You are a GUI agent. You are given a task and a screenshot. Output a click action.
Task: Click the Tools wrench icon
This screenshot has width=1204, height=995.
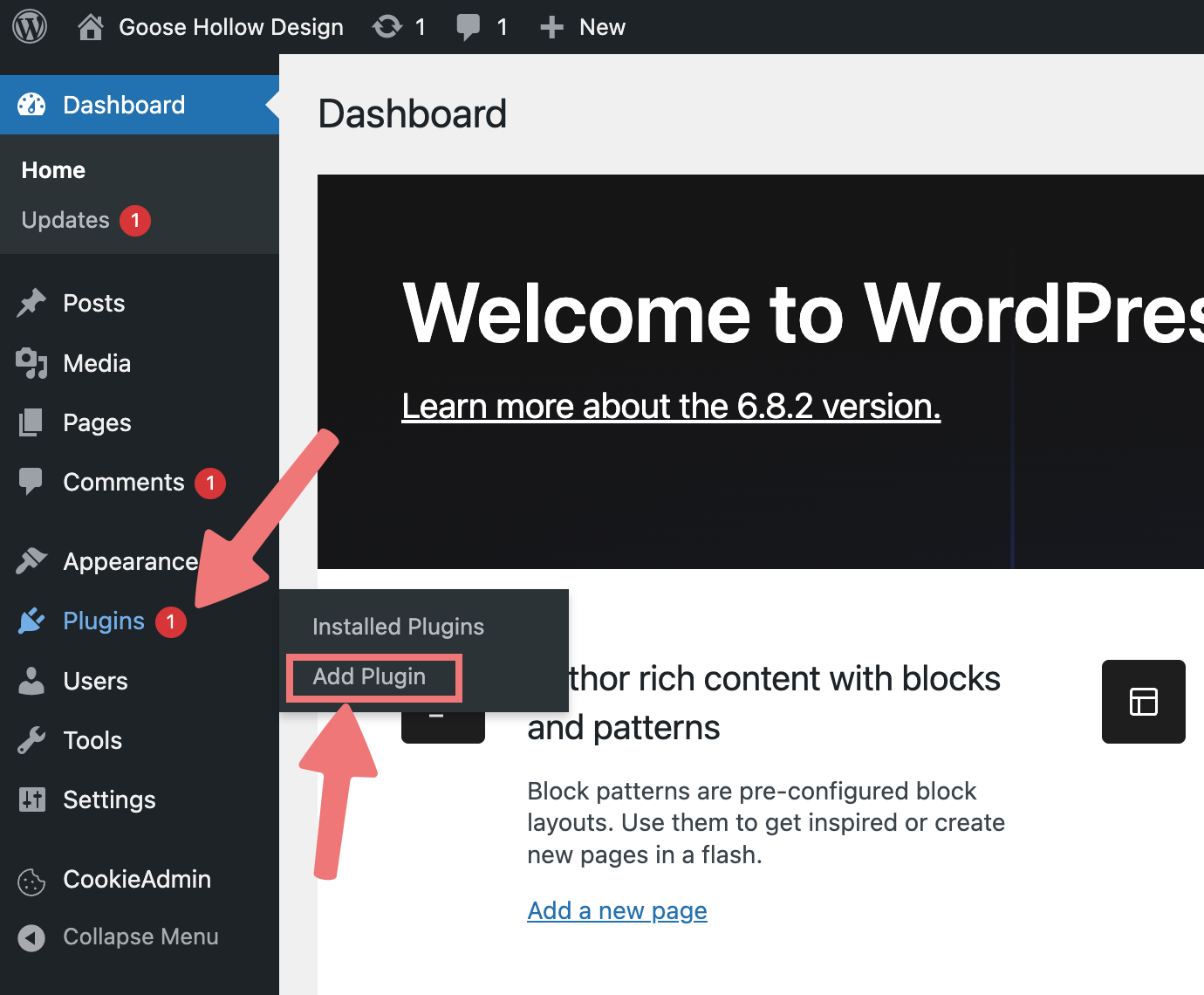[x=31, y=740]
